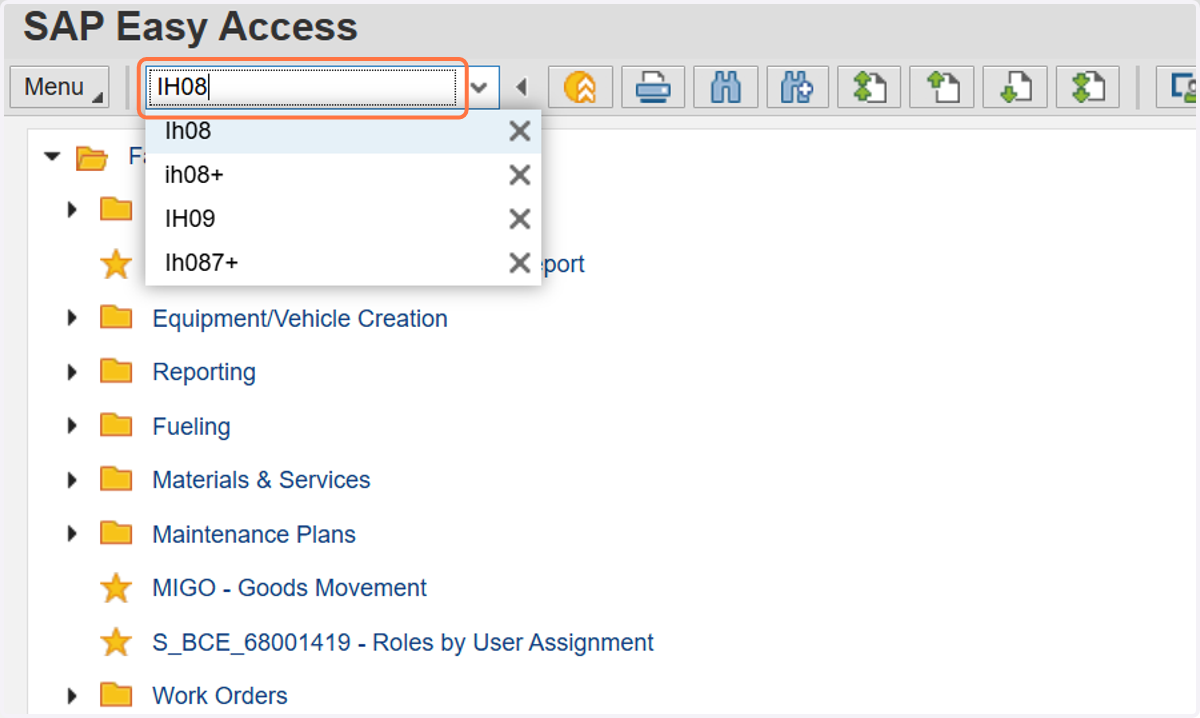Image resolution: width=1200 pixels, height=718 pixels.
Task: Remove IH09 entry from history
Action: (x=520, y=219)
